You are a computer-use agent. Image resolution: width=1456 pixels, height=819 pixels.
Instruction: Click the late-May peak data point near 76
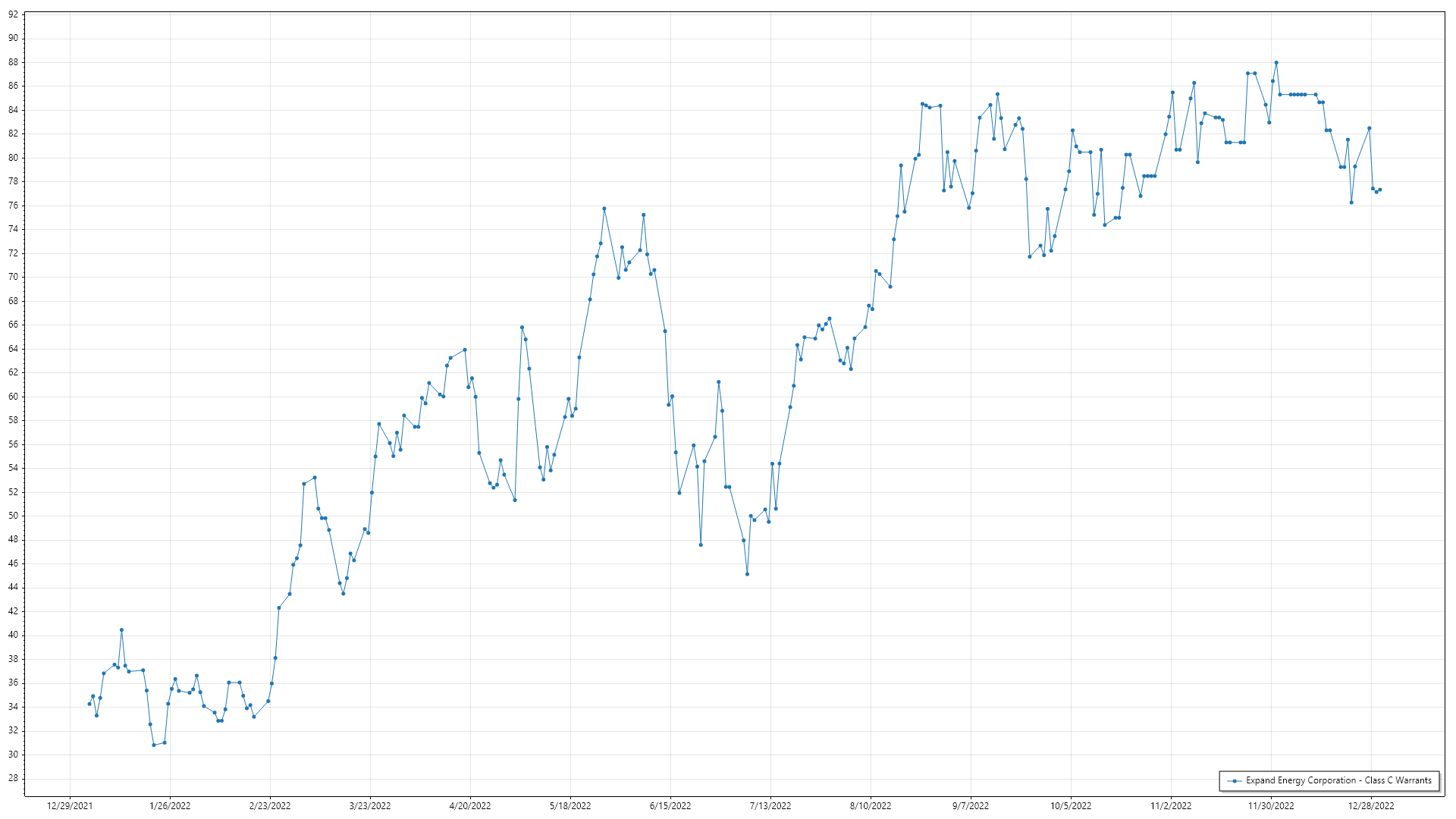[x=604, y=209]
